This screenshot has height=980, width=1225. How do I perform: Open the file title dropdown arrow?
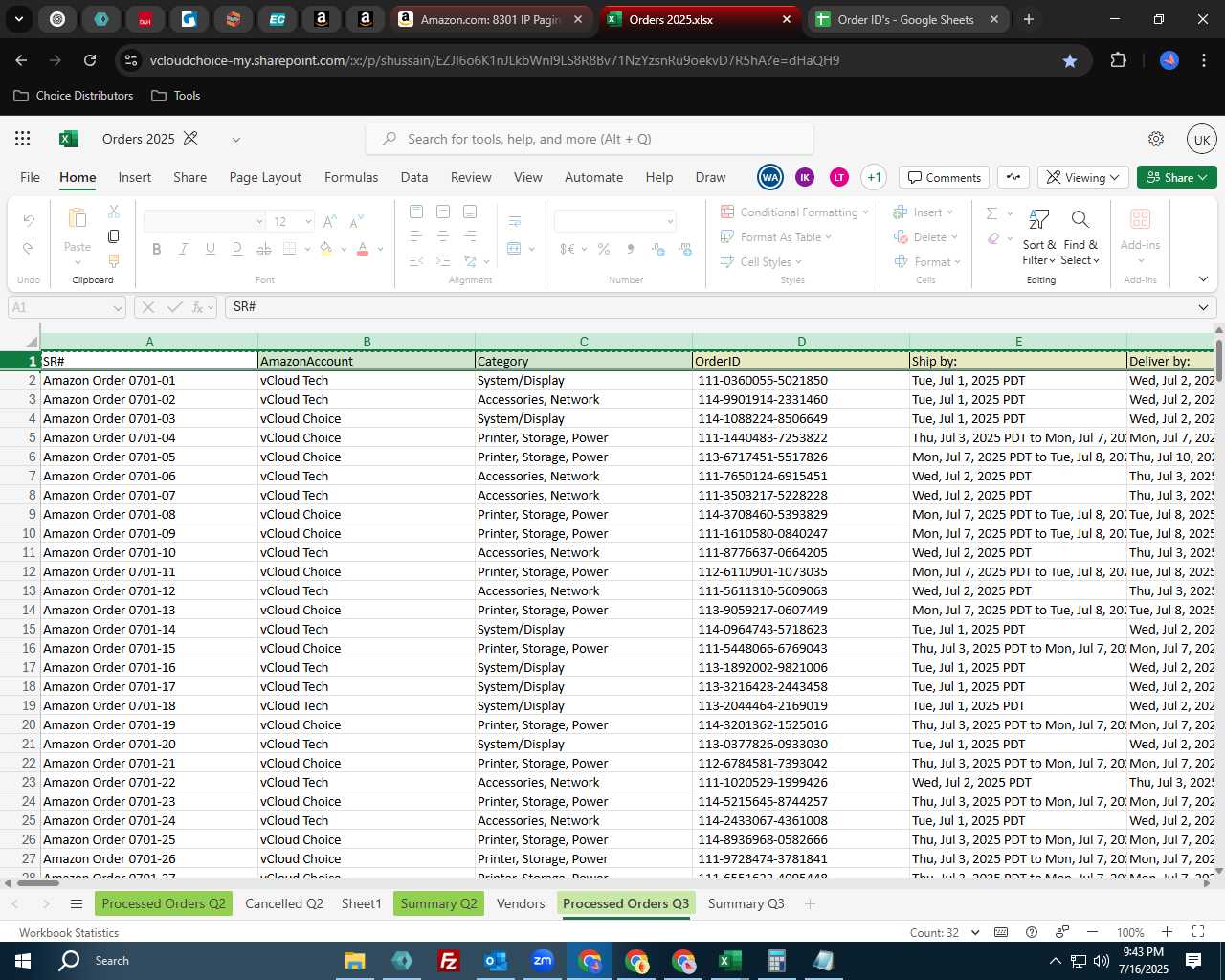tap(236, 140)
